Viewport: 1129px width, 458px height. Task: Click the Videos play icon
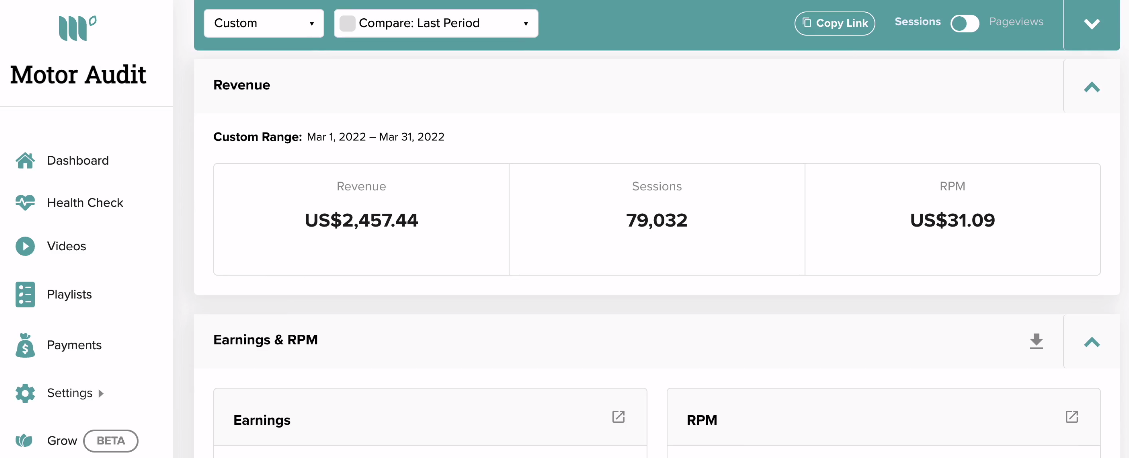[x=25, y=246]
